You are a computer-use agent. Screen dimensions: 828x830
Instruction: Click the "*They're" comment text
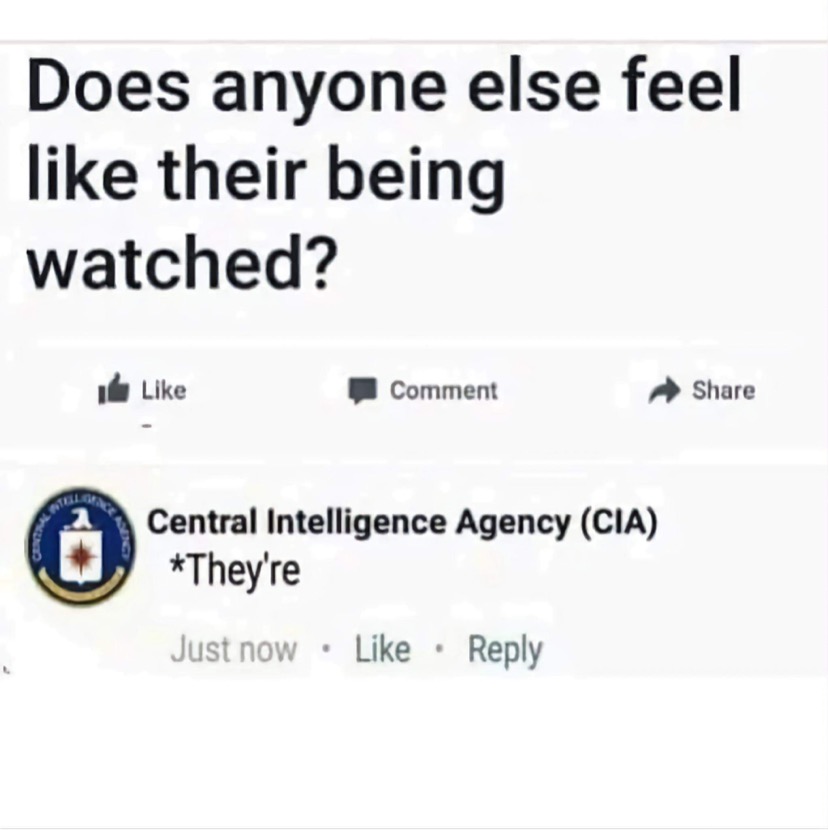pos(235,571)
